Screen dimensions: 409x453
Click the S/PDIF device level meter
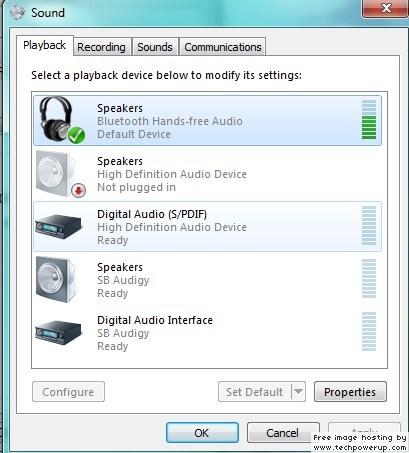point(369,226)
